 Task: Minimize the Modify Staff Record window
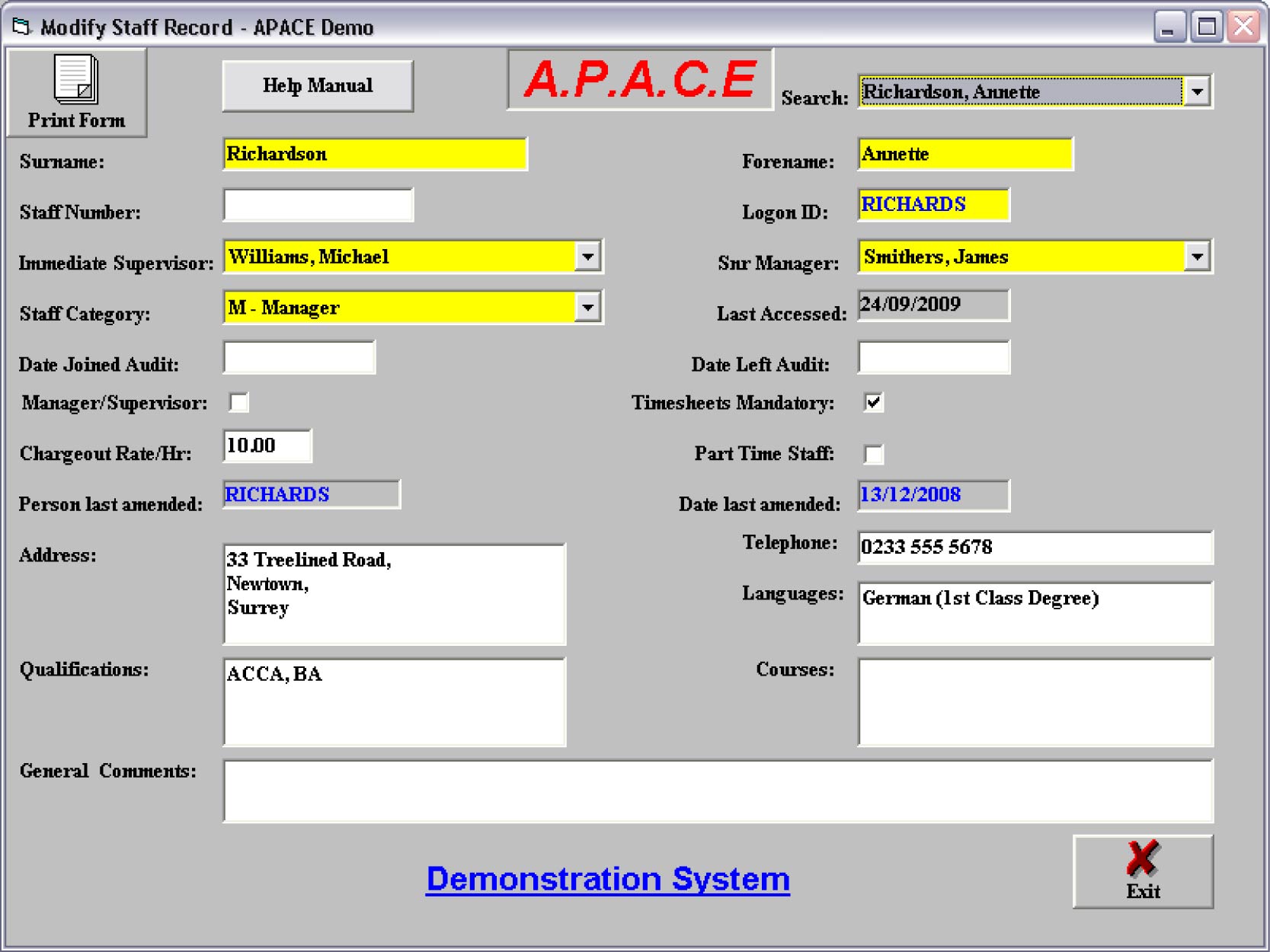tap(1169, 27)
